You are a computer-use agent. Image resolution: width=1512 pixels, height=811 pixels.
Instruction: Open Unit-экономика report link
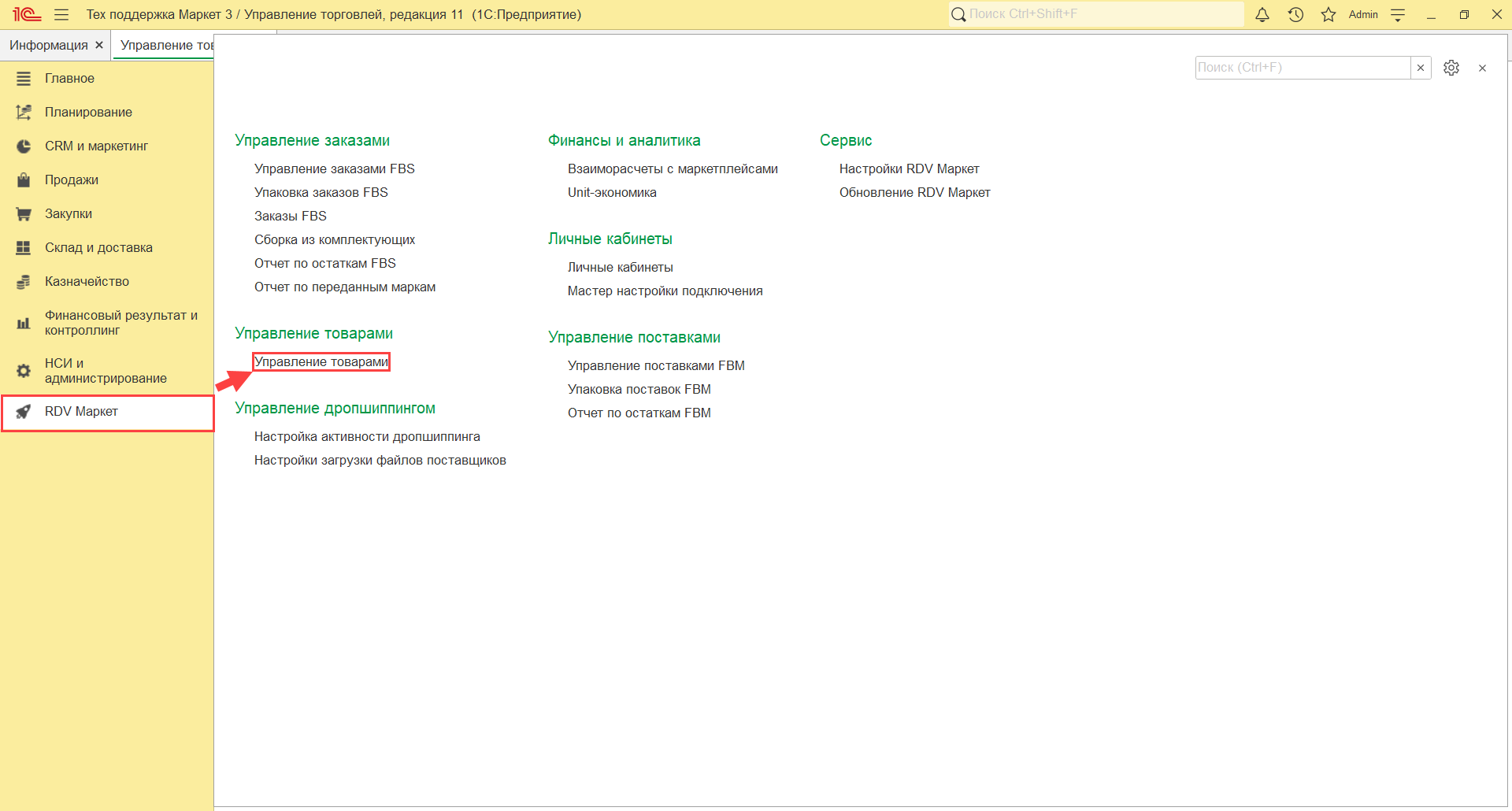click(x=612, y=193)
